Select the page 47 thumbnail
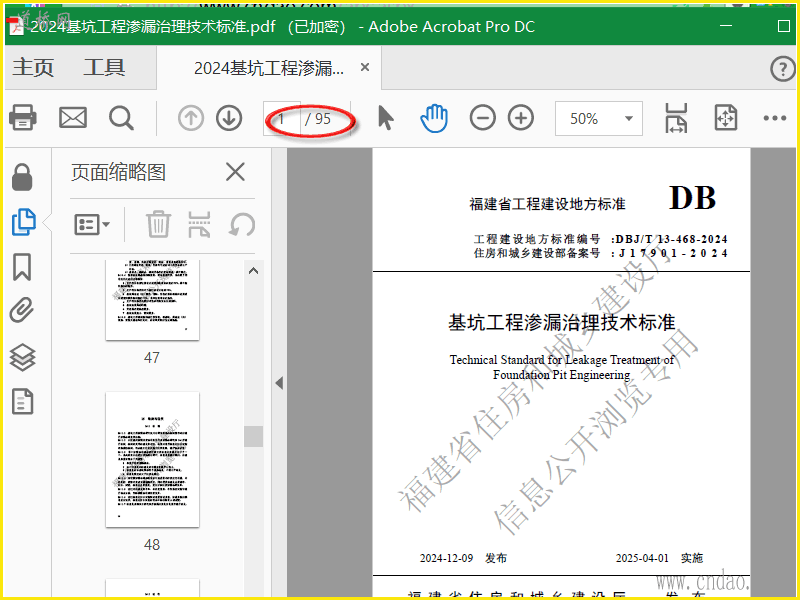Viewport: 800px width, 600px height. coord(153,300)
